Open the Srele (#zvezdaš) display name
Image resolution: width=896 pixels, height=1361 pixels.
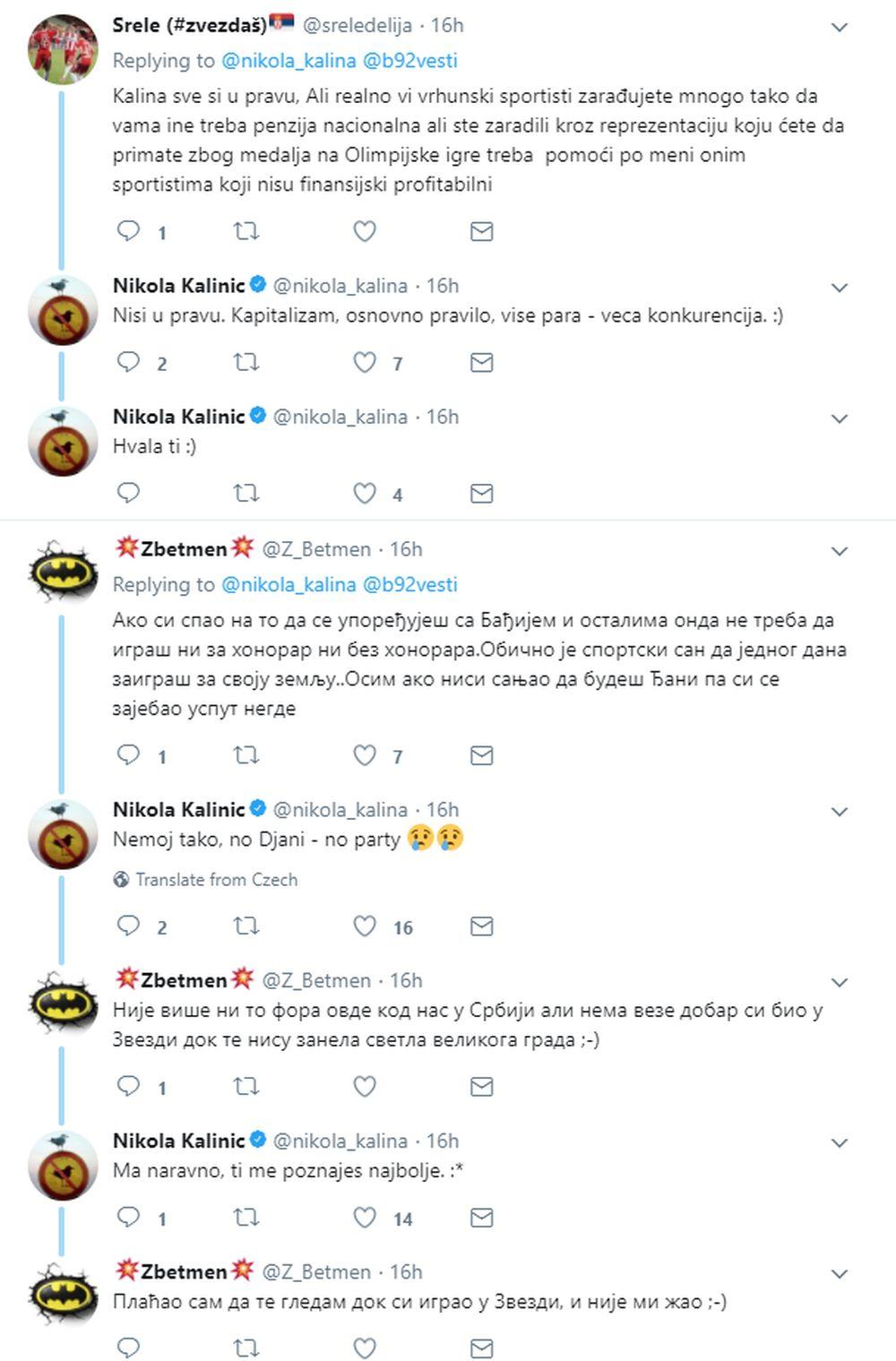pos(190,25)
